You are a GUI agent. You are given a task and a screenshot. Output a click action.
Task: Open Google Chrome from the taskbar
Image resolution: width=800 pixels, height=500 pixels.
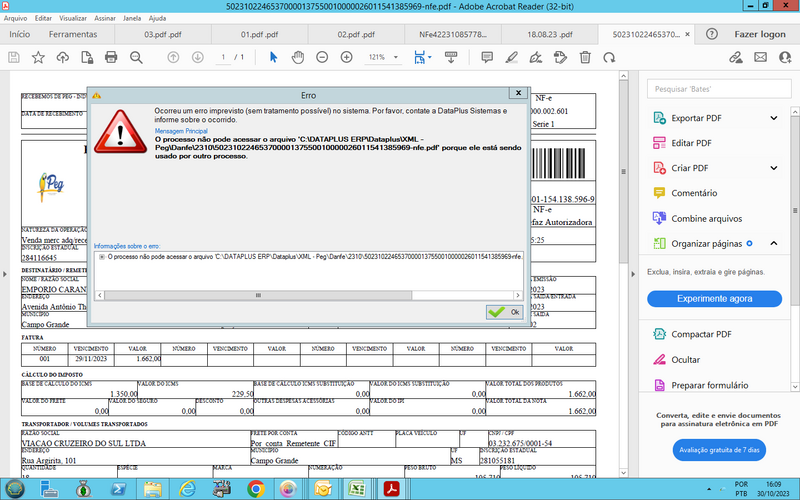point(256,489)
